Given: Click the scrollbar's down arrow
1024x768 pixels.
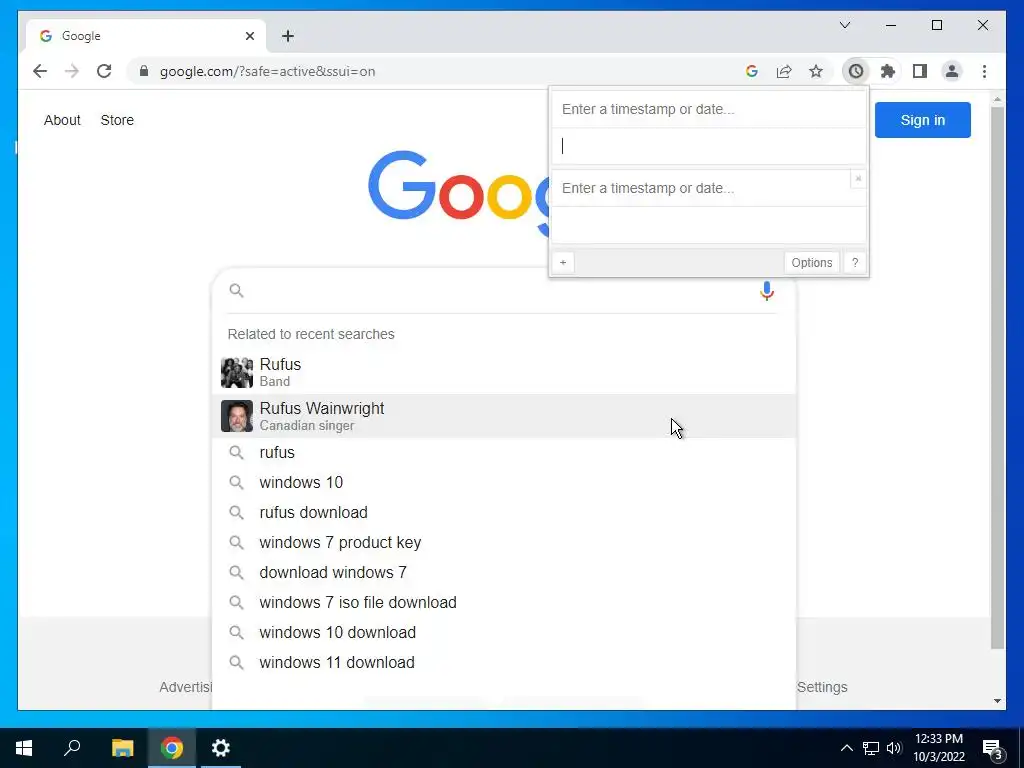Looking at the screenshot, I should (x=997, y=701).
